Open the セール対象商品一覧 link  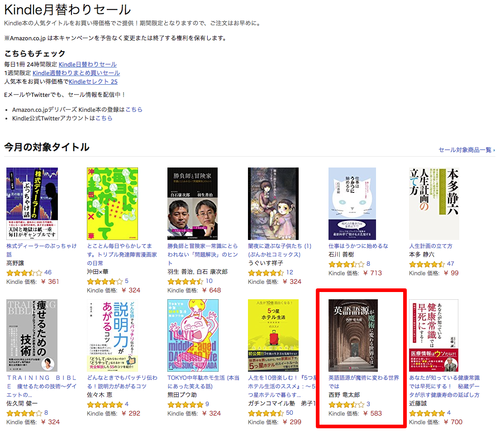(x=466, y=150)
